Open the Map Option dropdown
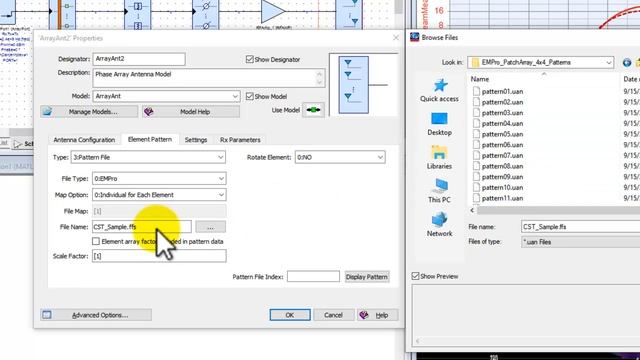The width and height of the screenshot is (640, 360). [159, 195]
